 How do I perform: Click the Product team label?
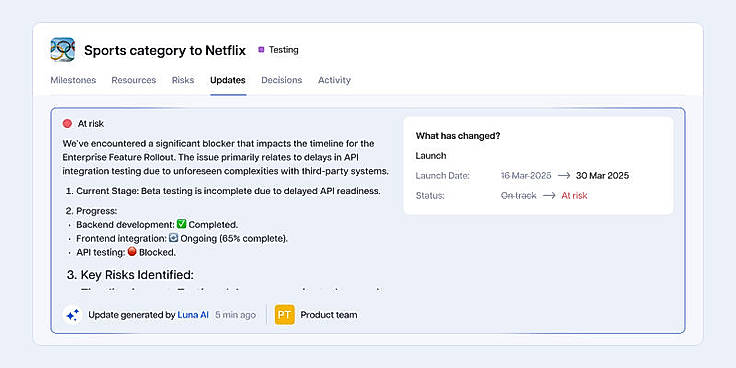(x=329, y=315)
